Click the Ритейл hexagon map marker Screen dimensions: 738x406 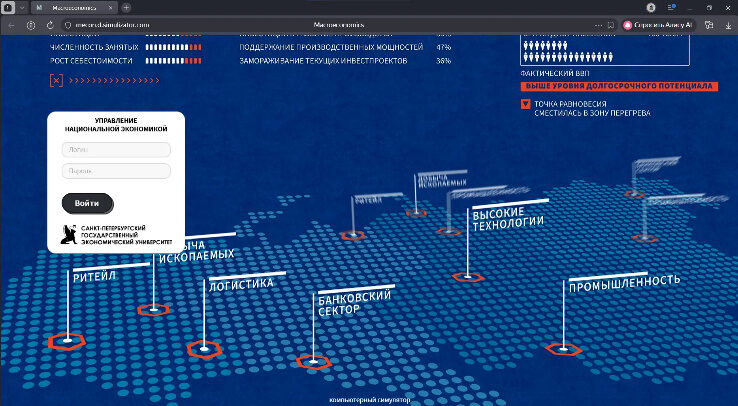(67, 342)
